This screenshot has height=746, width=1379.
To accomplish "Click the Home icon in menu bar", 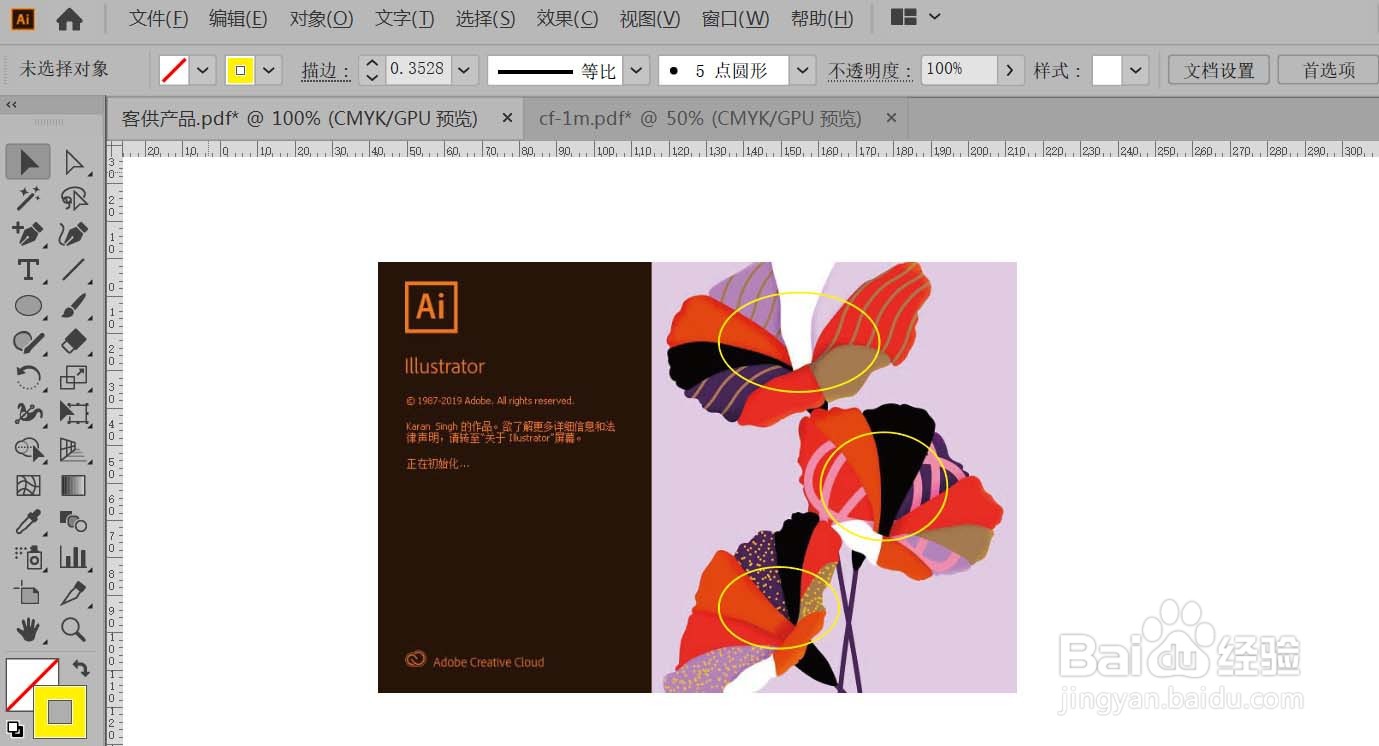I will [69, 19].
